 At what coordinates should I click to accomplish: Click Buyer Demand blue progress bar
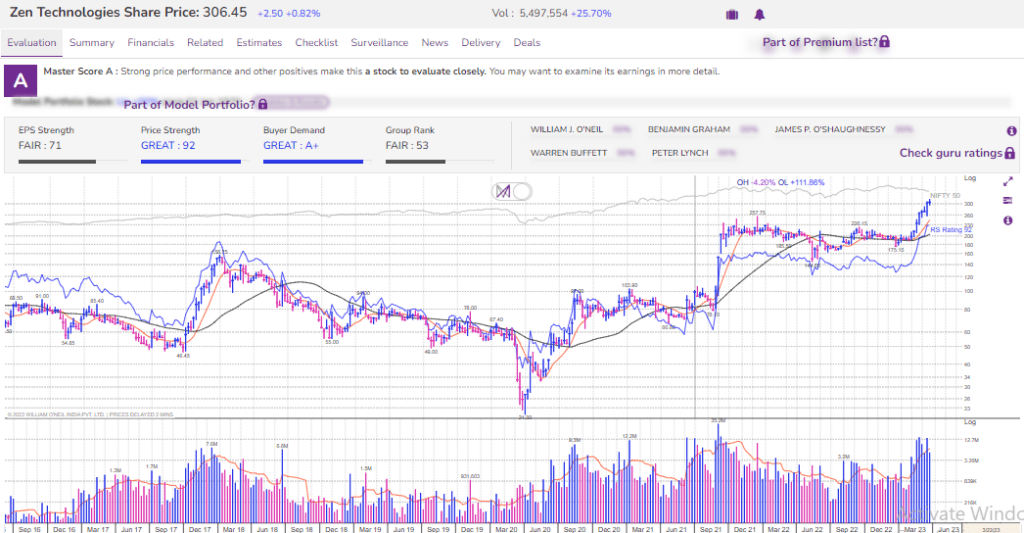(x=313, y=161)
